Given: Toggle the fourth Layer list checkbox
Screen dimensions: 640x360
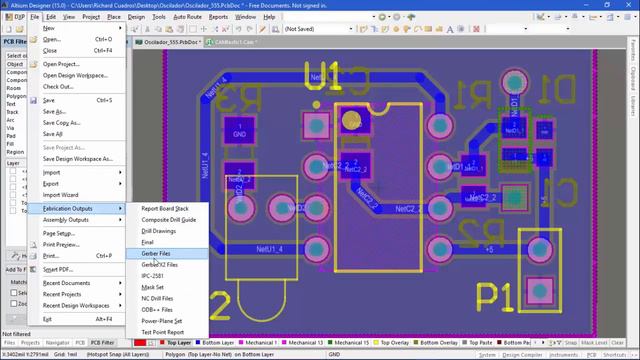Looking at the screenshot, I should click(13, 195).
